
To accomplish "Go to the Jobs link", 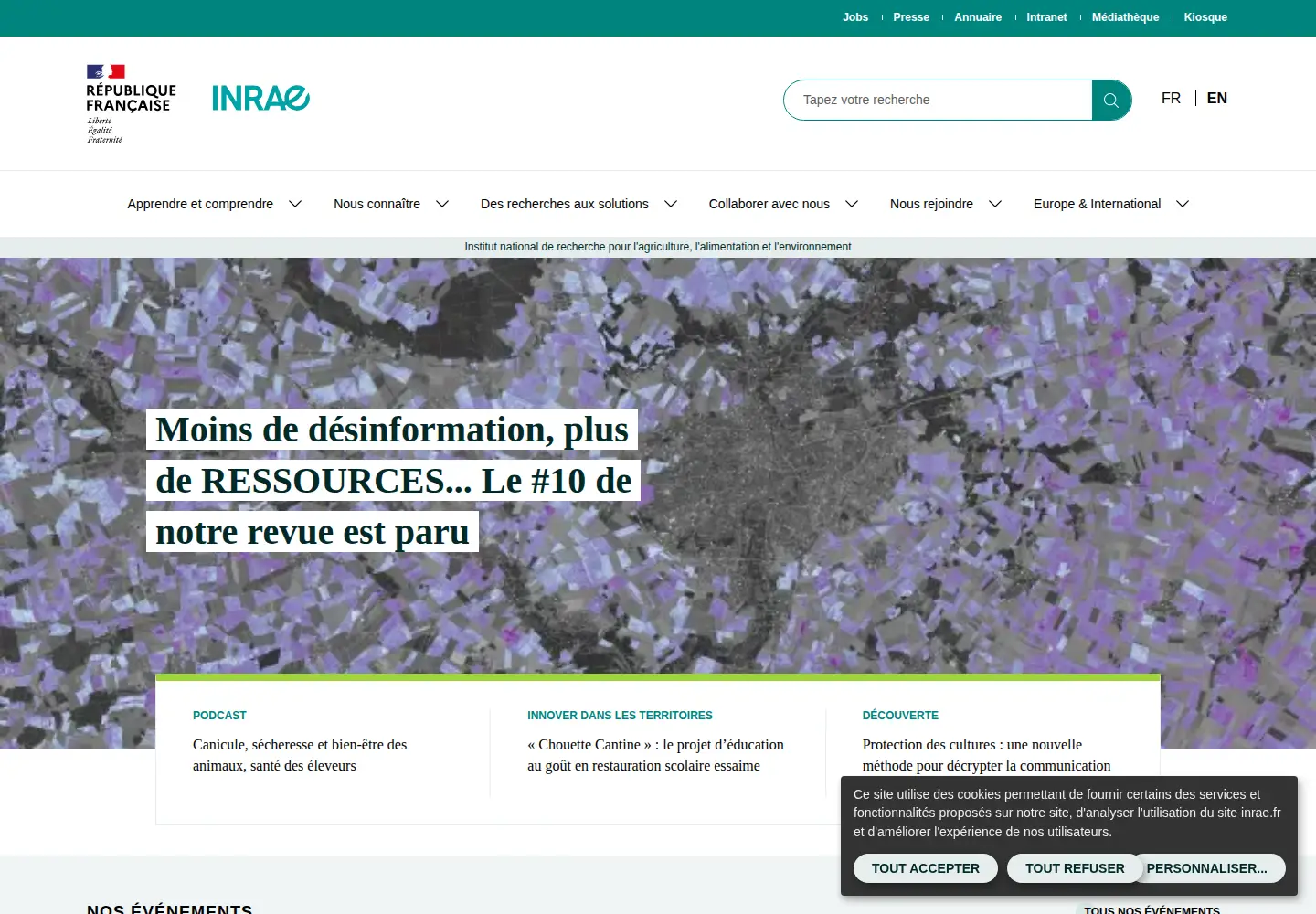I will (x=855, y=17).
